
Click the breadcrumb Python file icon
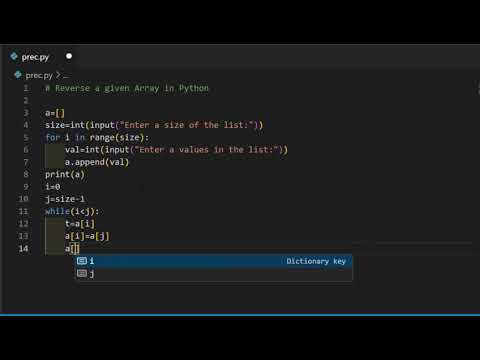click(x=18, y=75)
